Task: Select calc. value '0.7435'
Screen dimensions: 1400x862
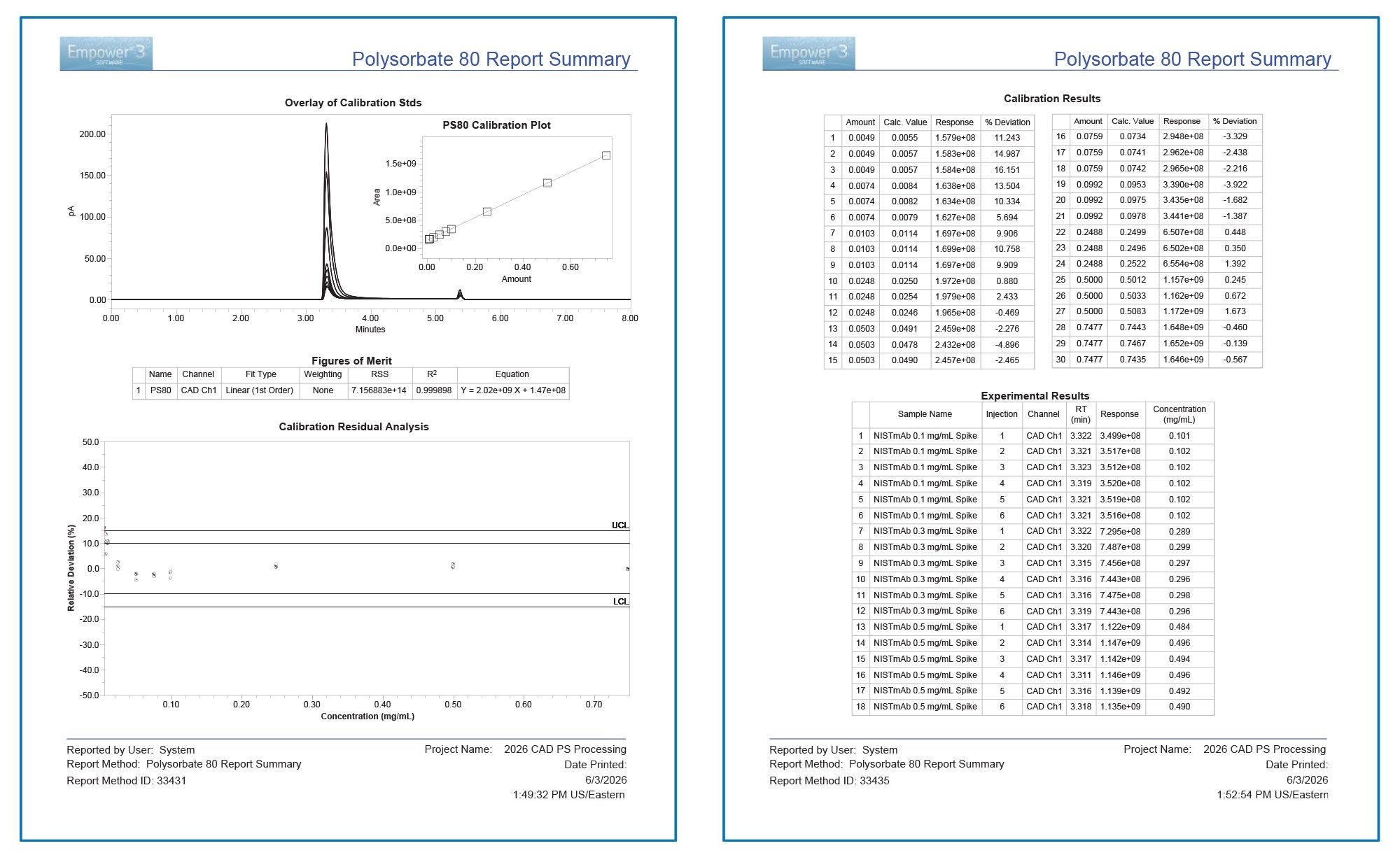Action: (x=1133, y=360)
